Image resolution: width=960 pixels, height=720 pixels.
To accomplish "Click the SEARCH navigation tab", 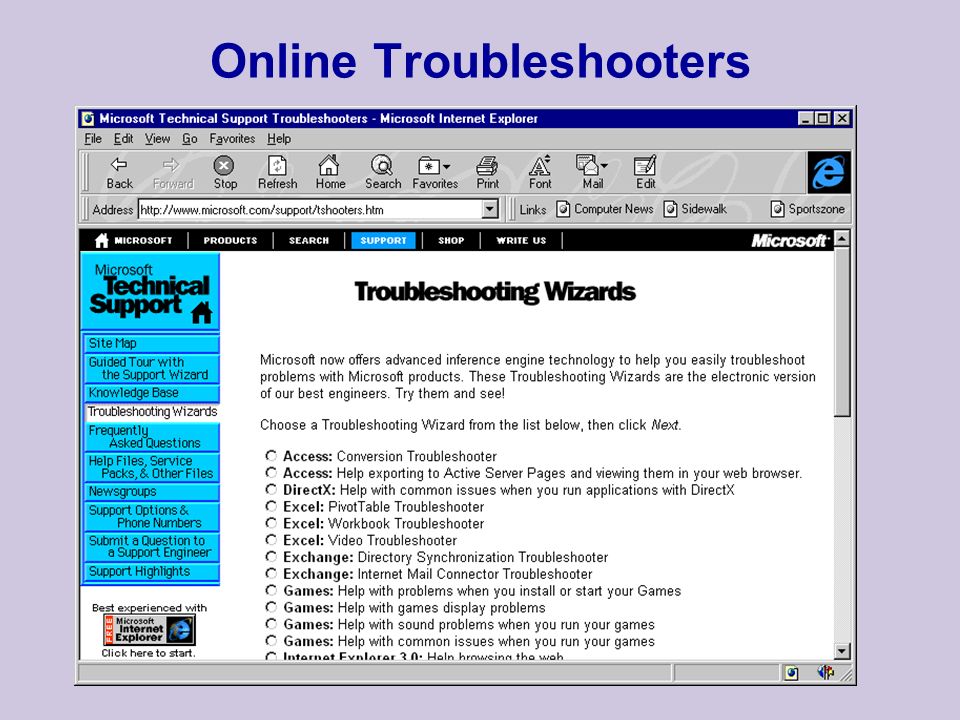I will tap(309, 241).
